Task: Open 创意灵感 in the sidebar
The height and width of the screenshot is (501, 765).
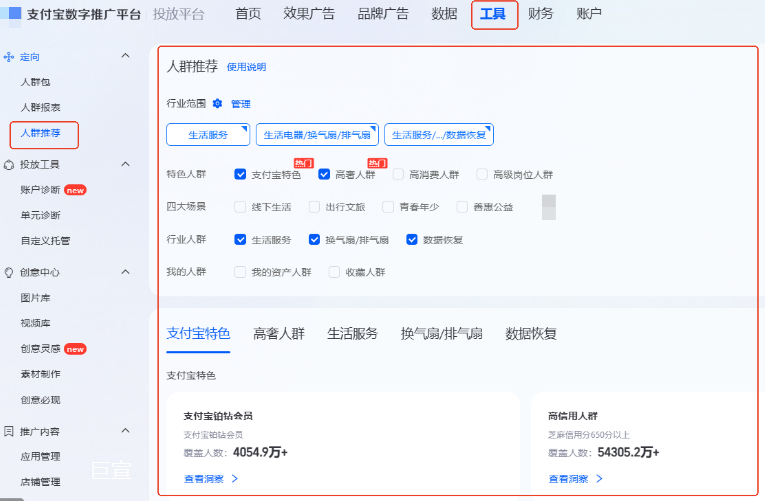Action: click(x=40, y=348)
